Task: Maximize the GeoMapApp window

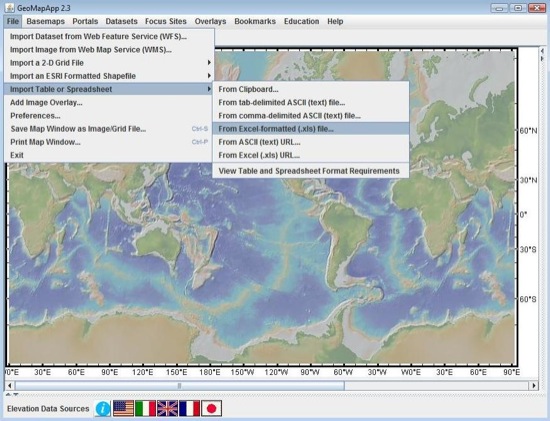Action: 518,8
